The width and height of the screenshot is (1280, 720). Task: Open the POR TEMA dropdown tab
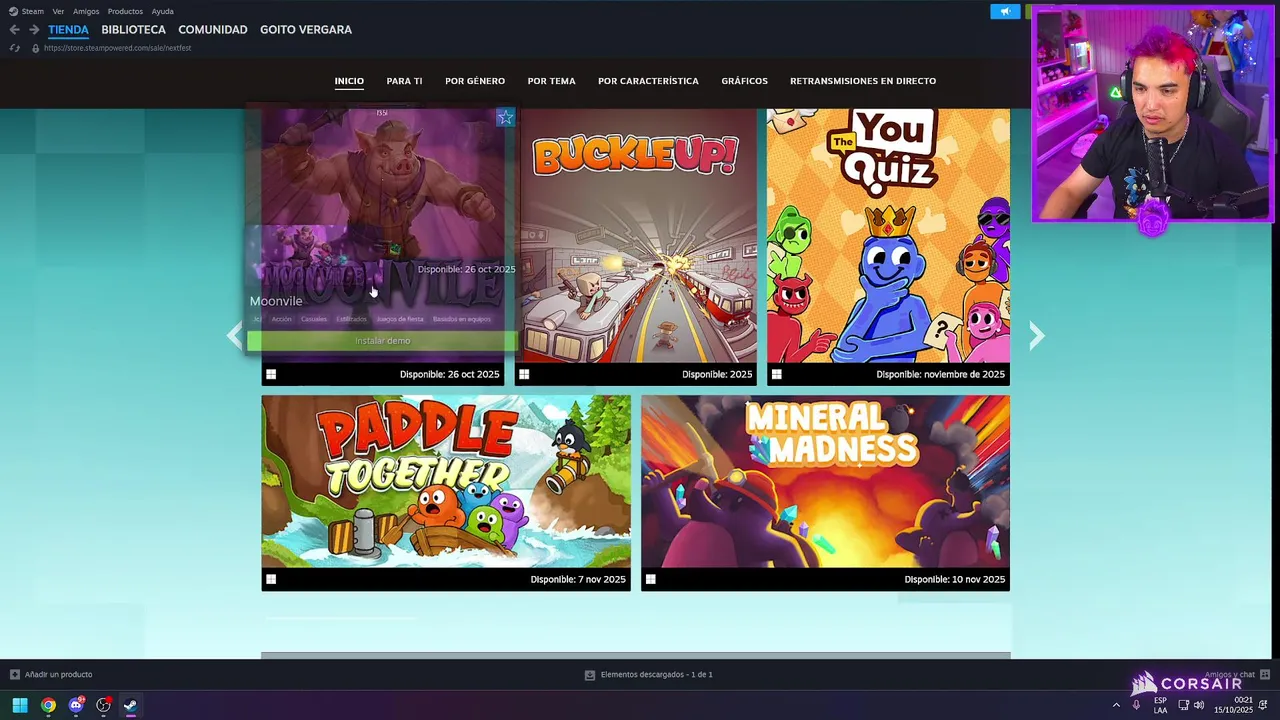[551, 81]
